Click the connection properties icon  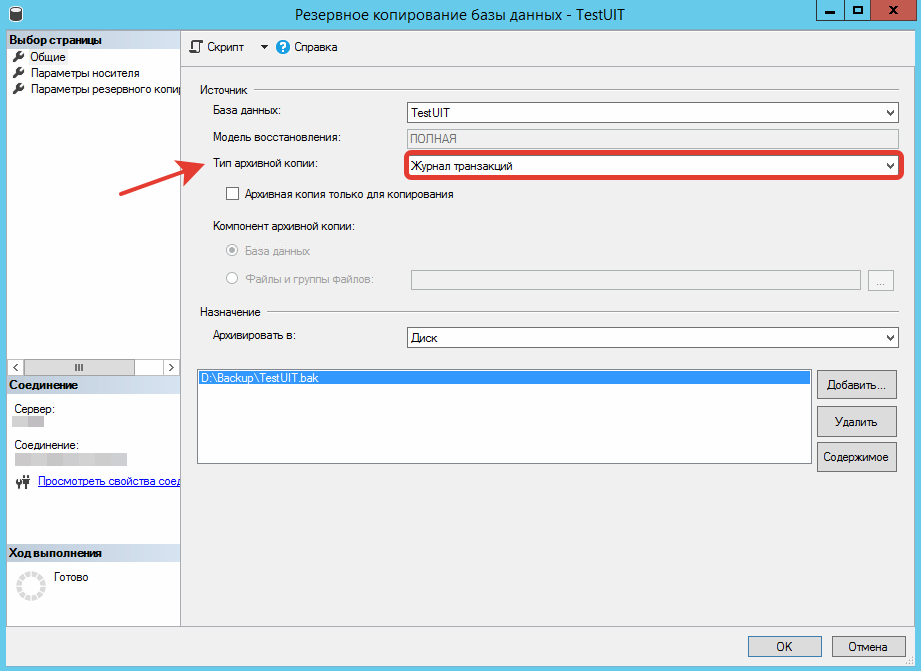click(24, 482)
